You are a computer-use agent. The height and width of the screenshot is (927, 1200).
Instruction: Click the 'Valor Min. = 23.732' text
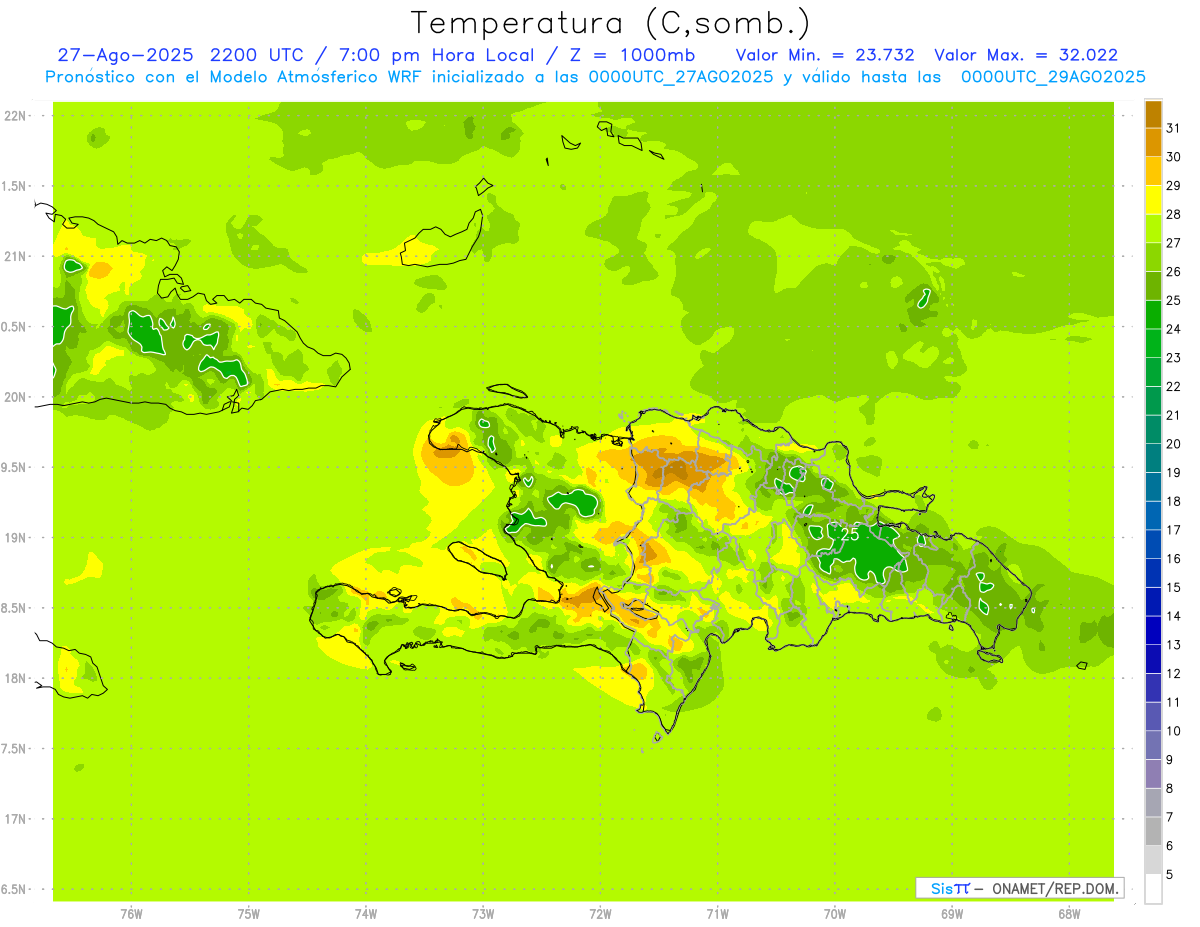coord(825,55)
